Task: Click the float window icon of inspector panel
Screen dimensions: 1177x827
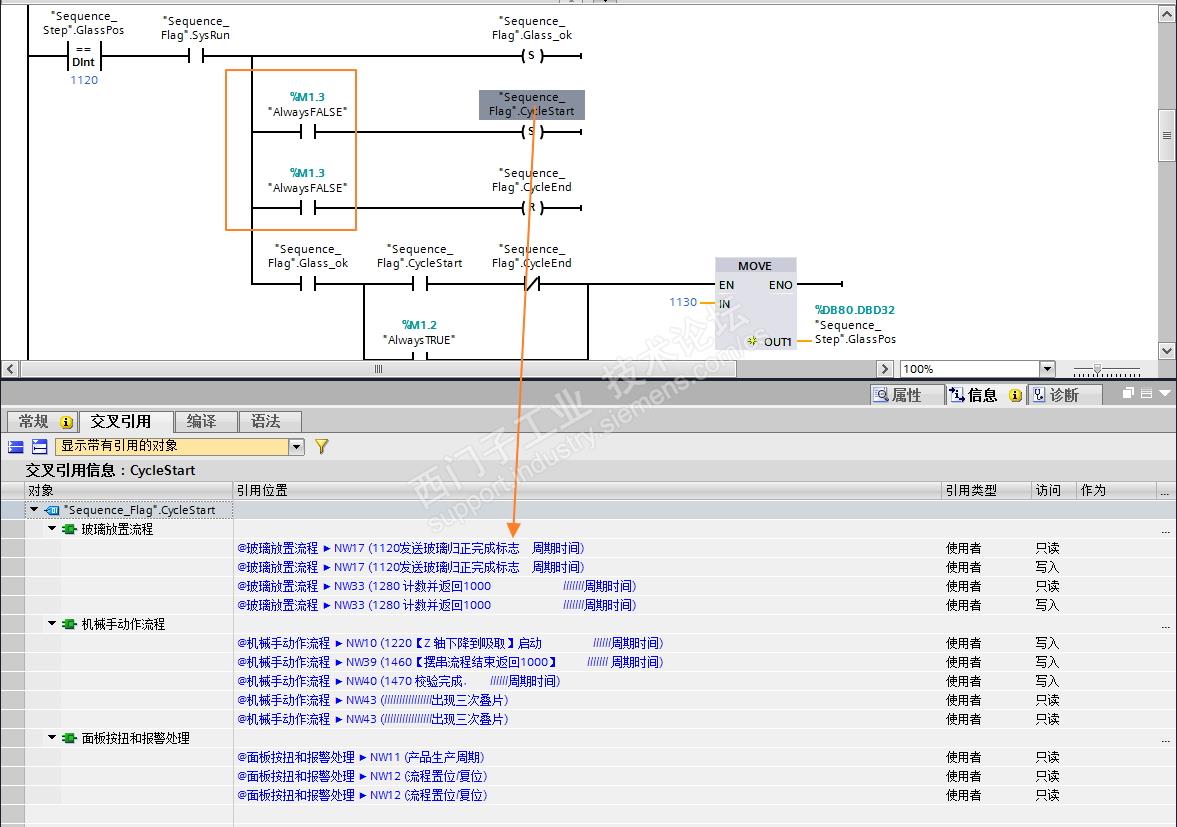Action: coord(1128,393)
